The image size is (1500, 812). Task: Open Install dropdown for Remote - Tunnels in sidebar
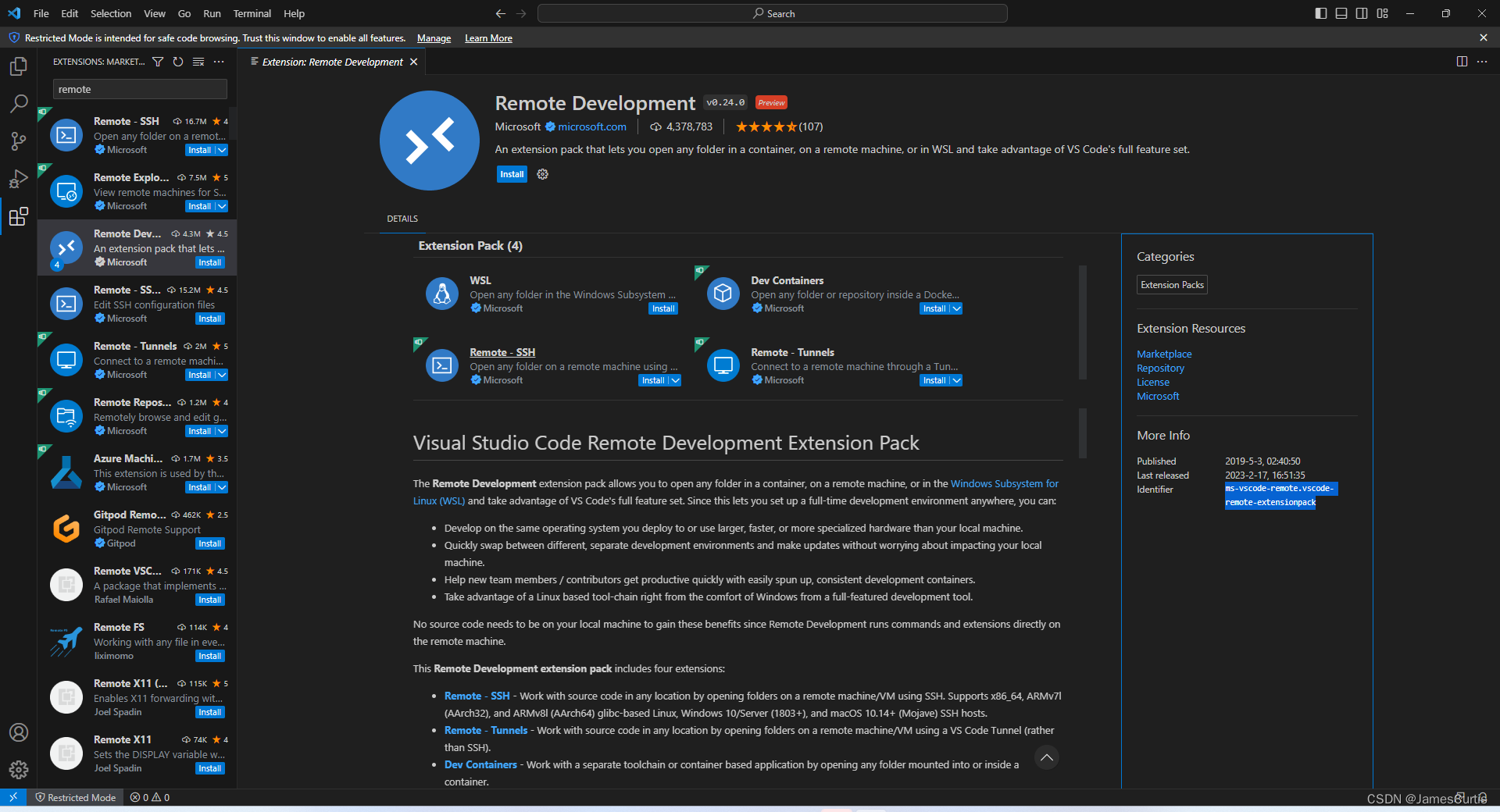point(222,375)
